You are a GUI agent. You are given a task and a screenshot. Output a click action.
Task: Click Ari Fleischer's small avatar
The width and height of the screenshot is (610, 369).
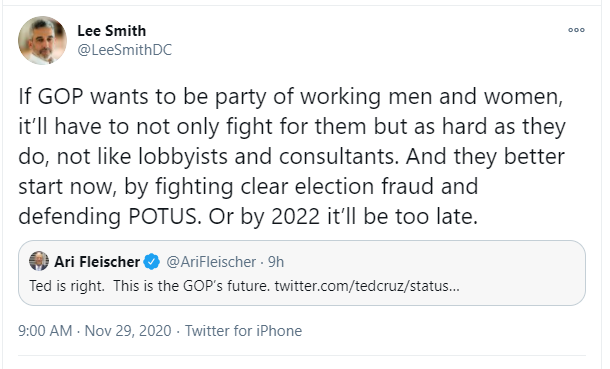[x=39, y=261]
